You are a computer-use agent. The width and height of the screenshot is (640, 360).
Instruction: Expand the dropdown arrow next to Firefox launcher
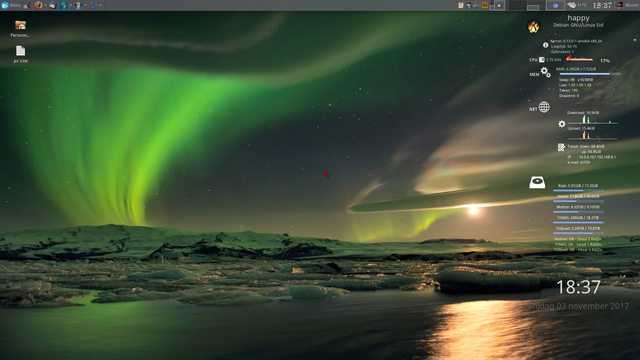[x=45, y=5]
